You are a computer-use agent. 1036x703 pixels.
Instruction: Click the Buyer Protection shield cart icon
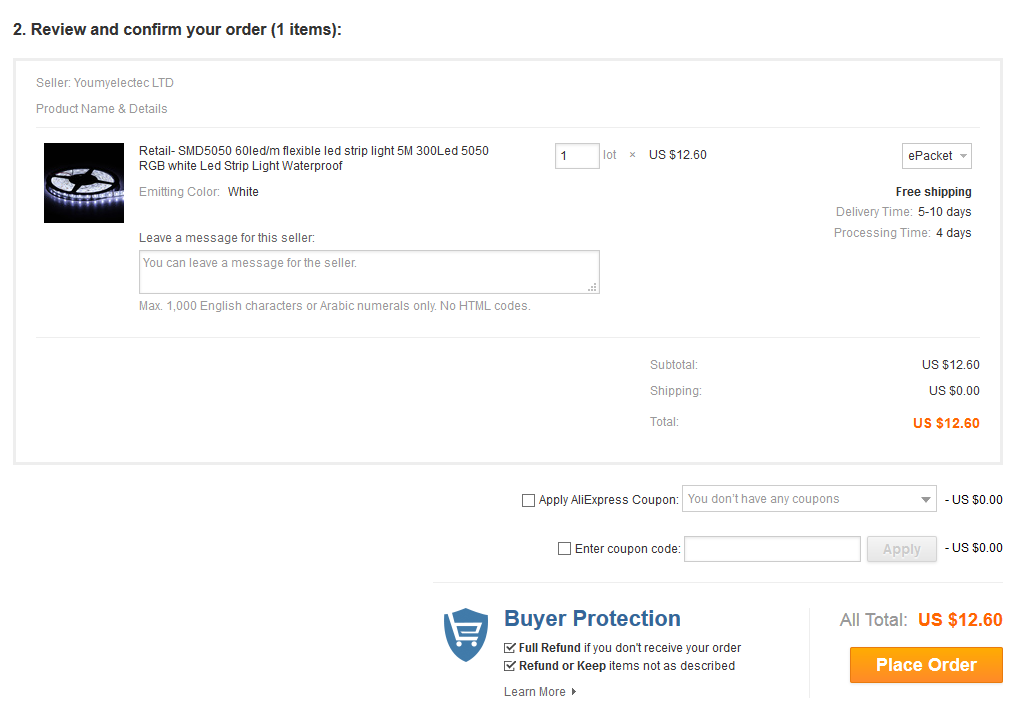(466, 634)
